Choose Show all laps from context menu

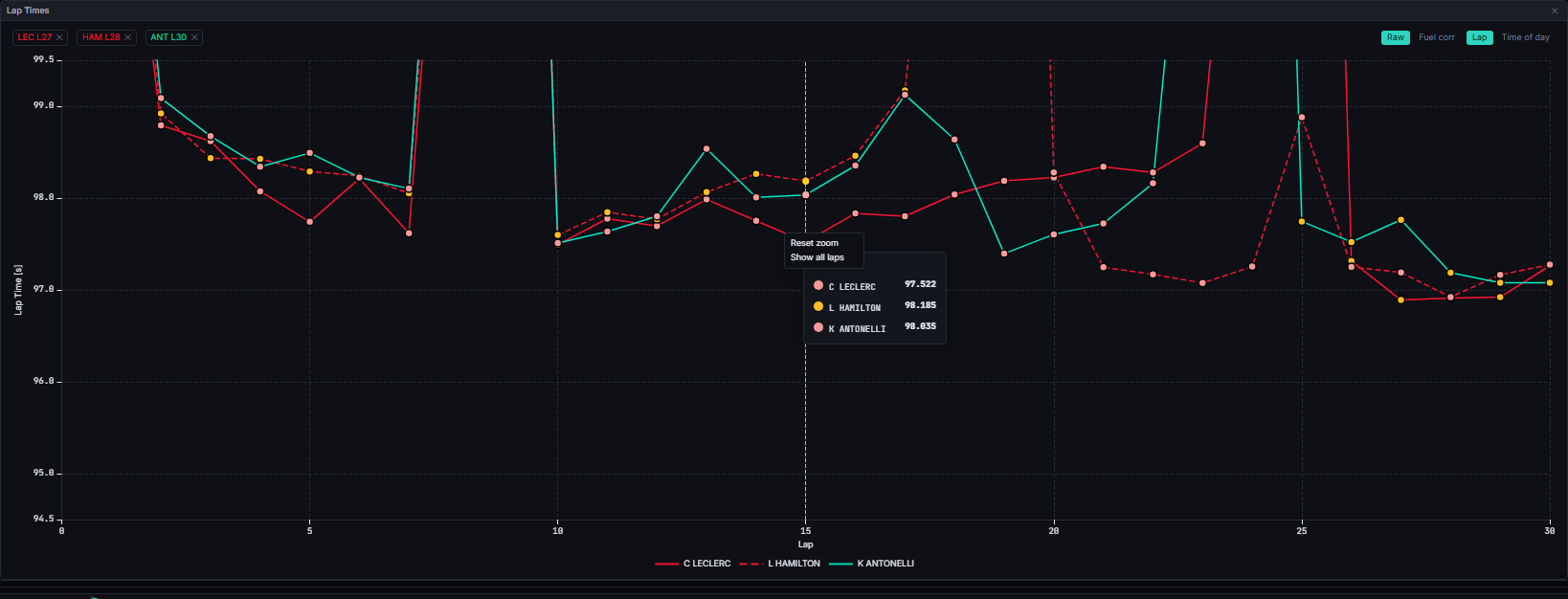click(x=818, y=257)
